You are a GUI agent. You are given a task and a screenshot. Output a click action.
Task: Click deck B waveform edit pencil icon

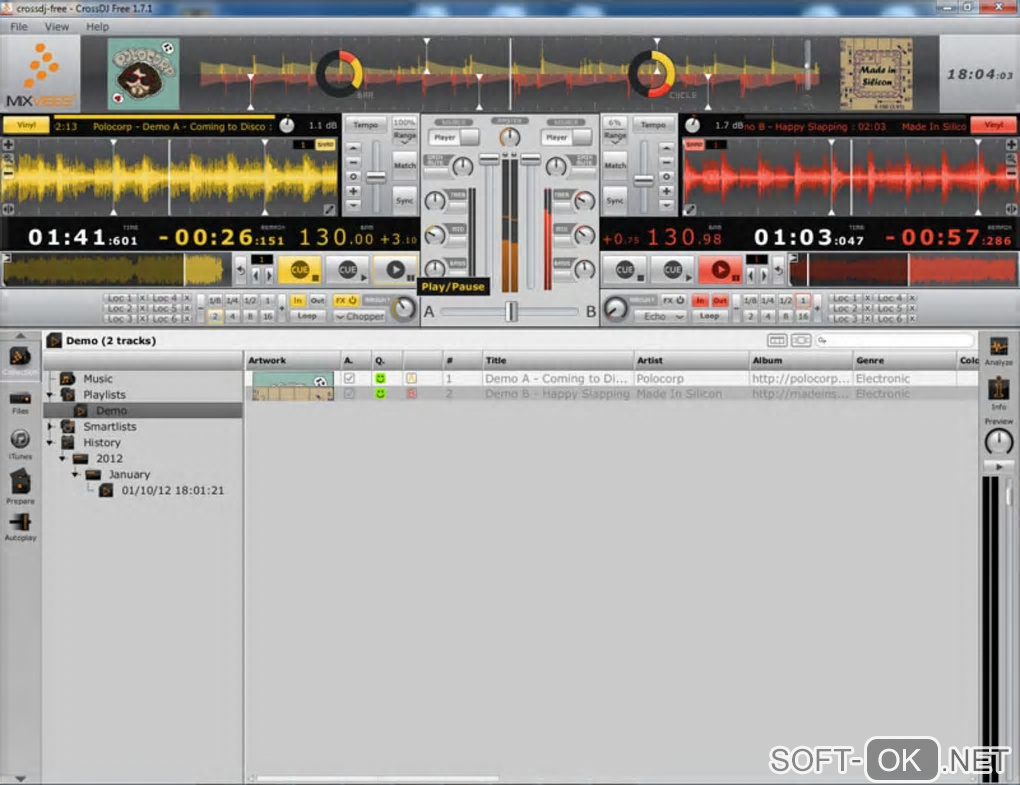click(x=690, y=209)
